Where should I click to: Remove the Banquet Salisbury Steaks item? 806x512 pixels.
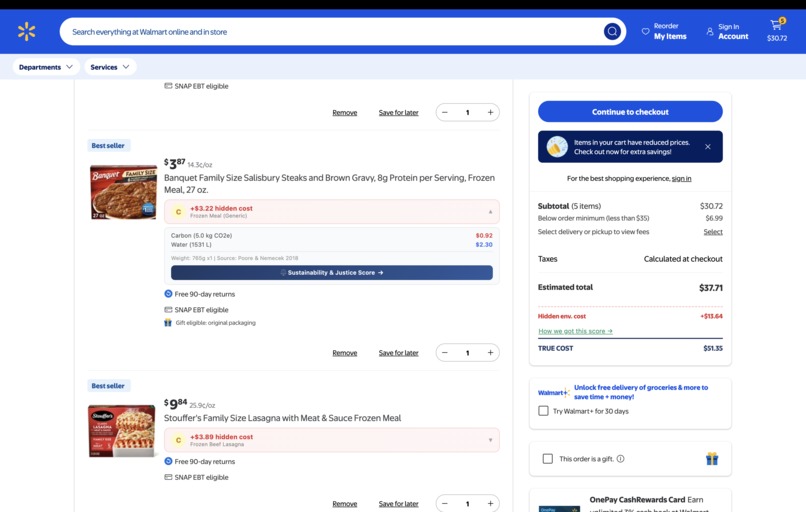click(344, 353)
